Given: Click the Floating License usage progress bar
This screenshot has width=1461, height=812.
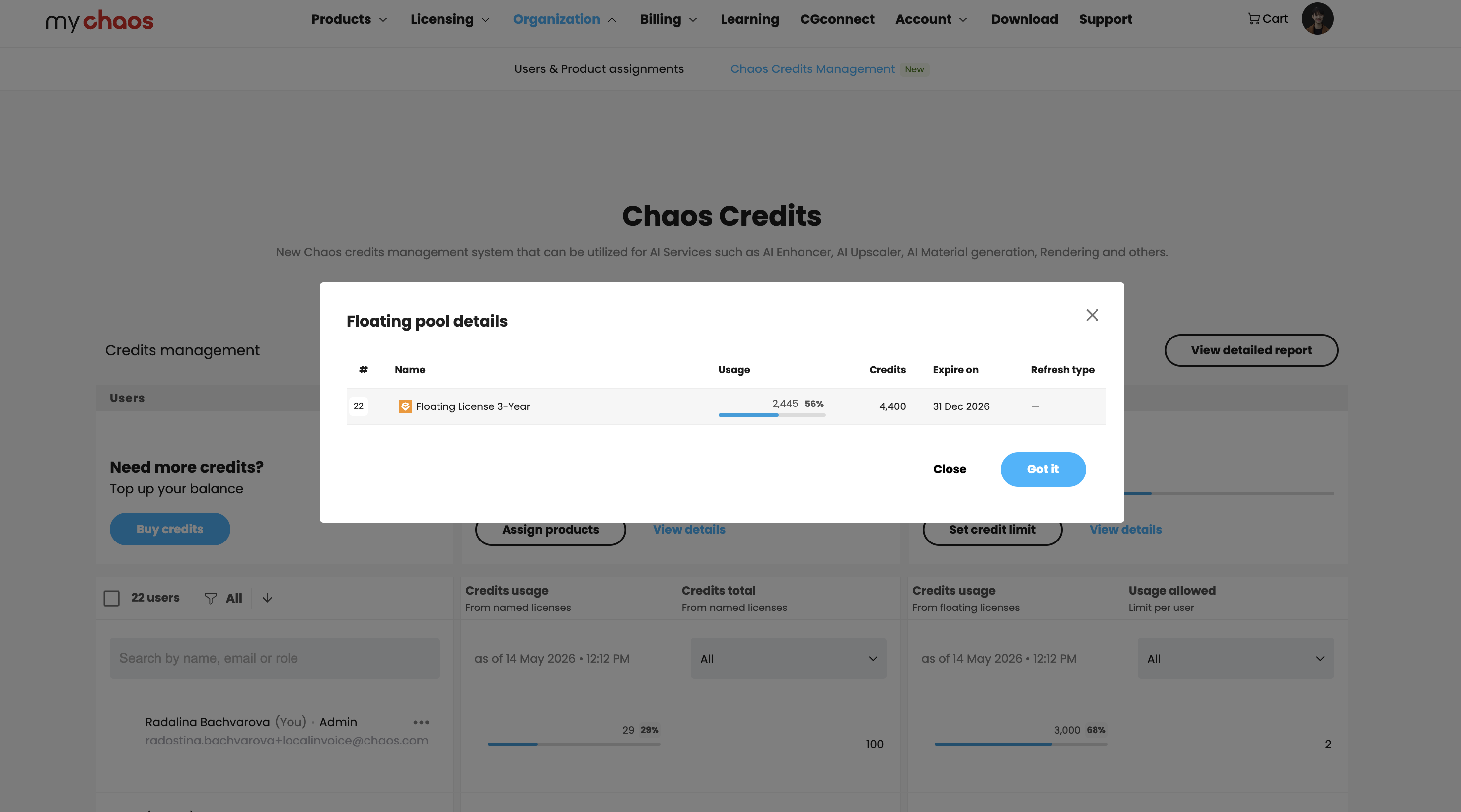Looking at the screenshot, I should 771,415.
